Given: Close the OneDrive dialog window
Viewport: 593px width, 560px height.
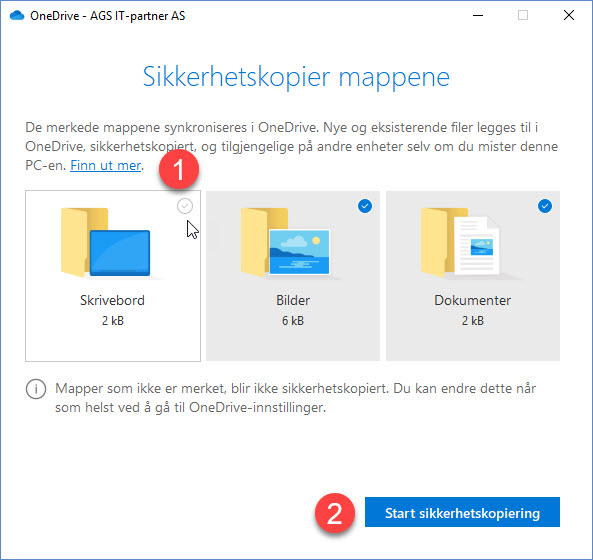Looking at the screenshot, I should pos(569,16).
